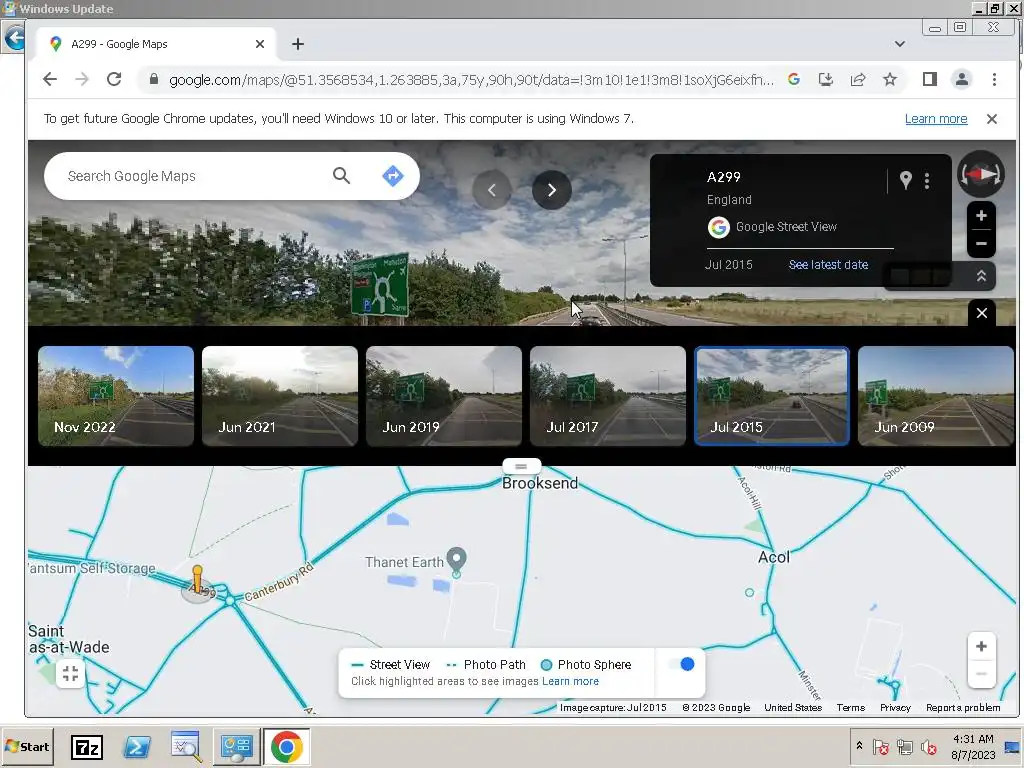Open a new Chrome tab

tap(298, 44)
